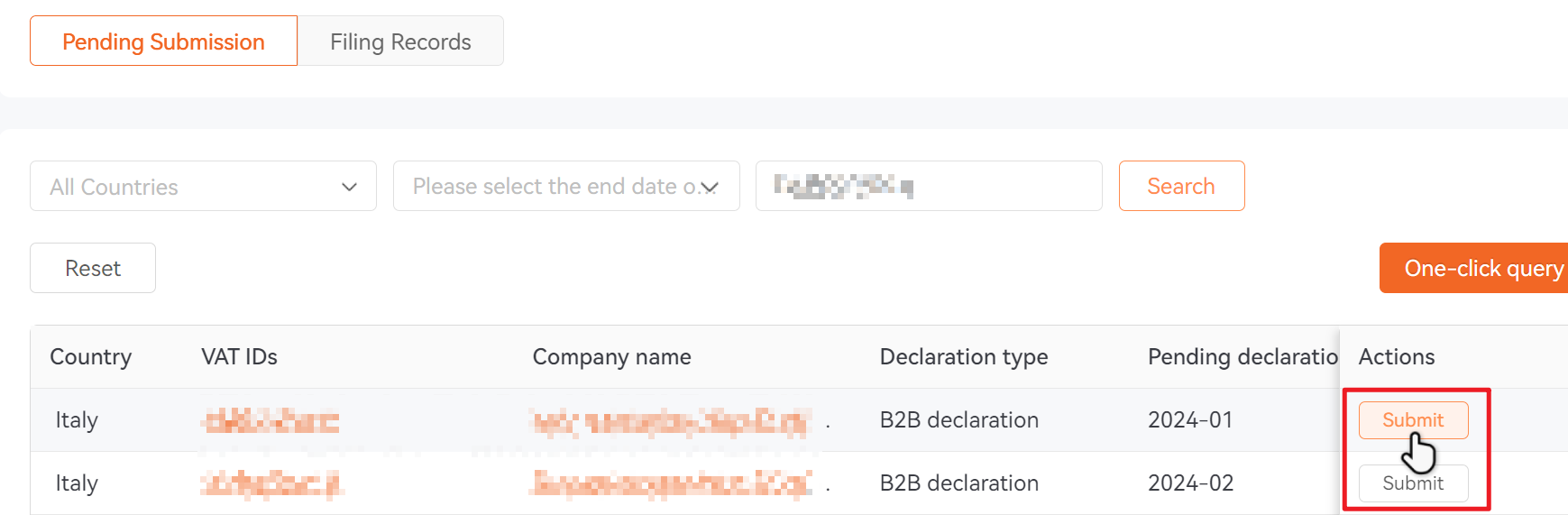Select the Declaration type column header
Screen dimensions: 1568x515
click(963, 357)
